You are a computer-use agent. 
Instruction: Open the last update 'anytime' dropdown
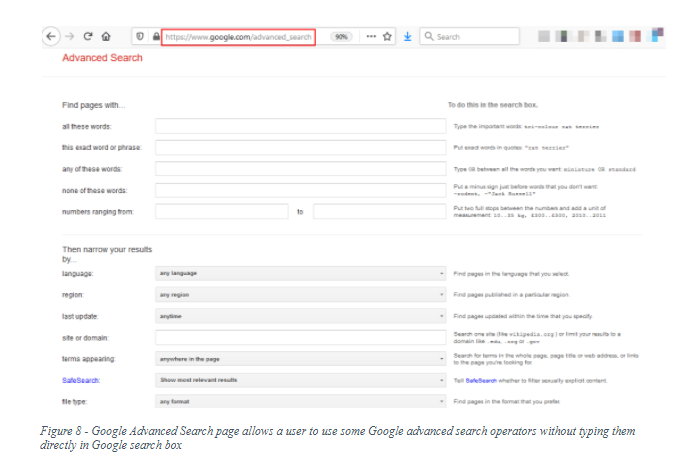pos(300,316)
